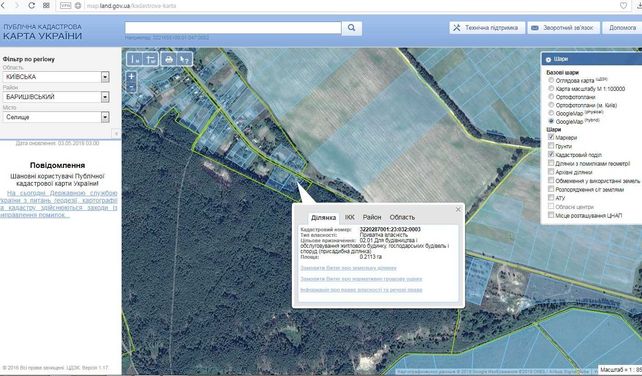Activate the parcel info pointer tool

tap(185, 59)
